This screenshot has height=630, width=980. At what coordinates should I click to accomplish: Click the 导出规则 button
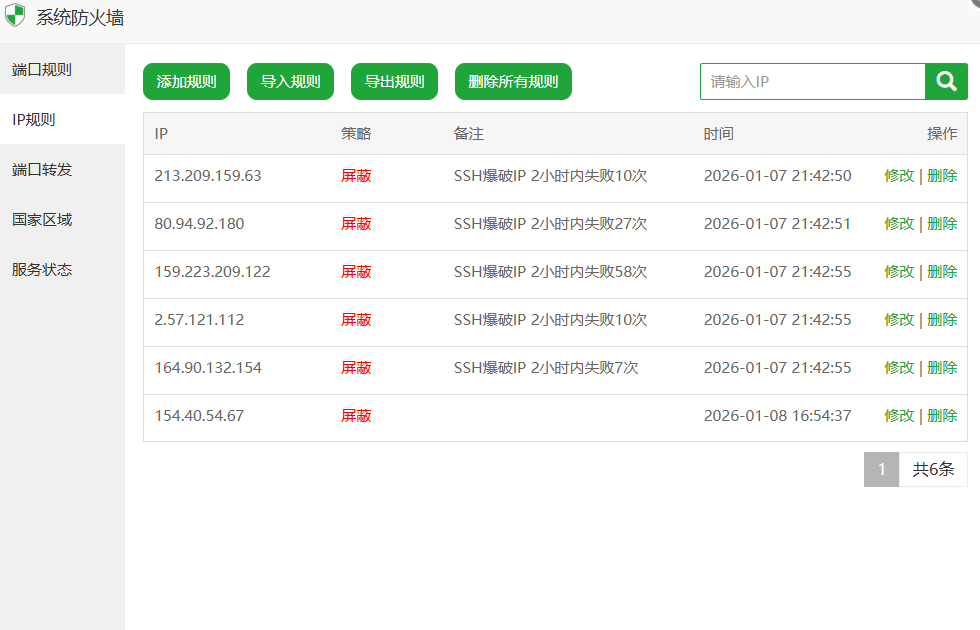point(394,82)
